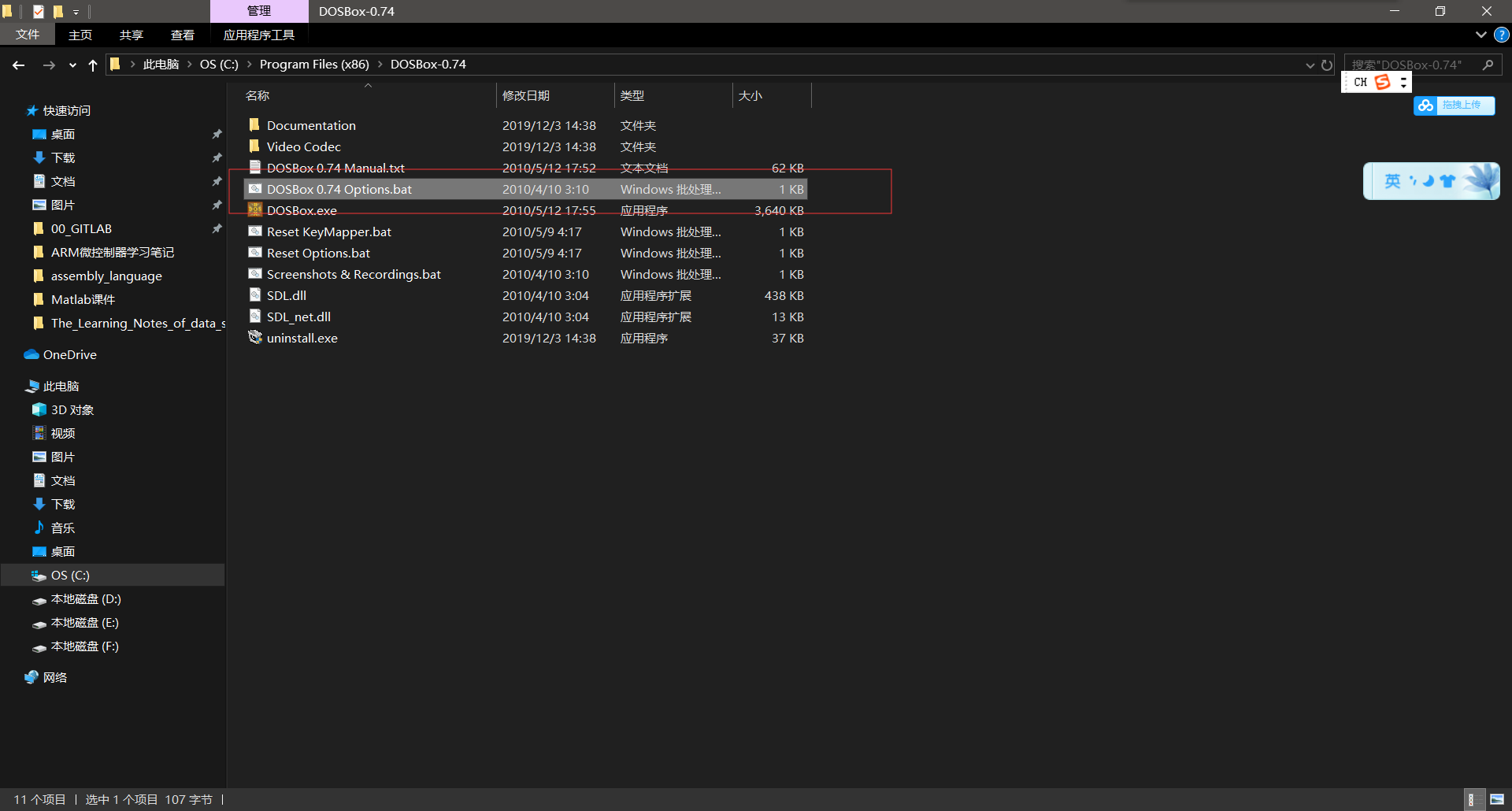Switch to large icons view layout
The width and height of the screenshot is (1512, 811).
click(1497, 799)
